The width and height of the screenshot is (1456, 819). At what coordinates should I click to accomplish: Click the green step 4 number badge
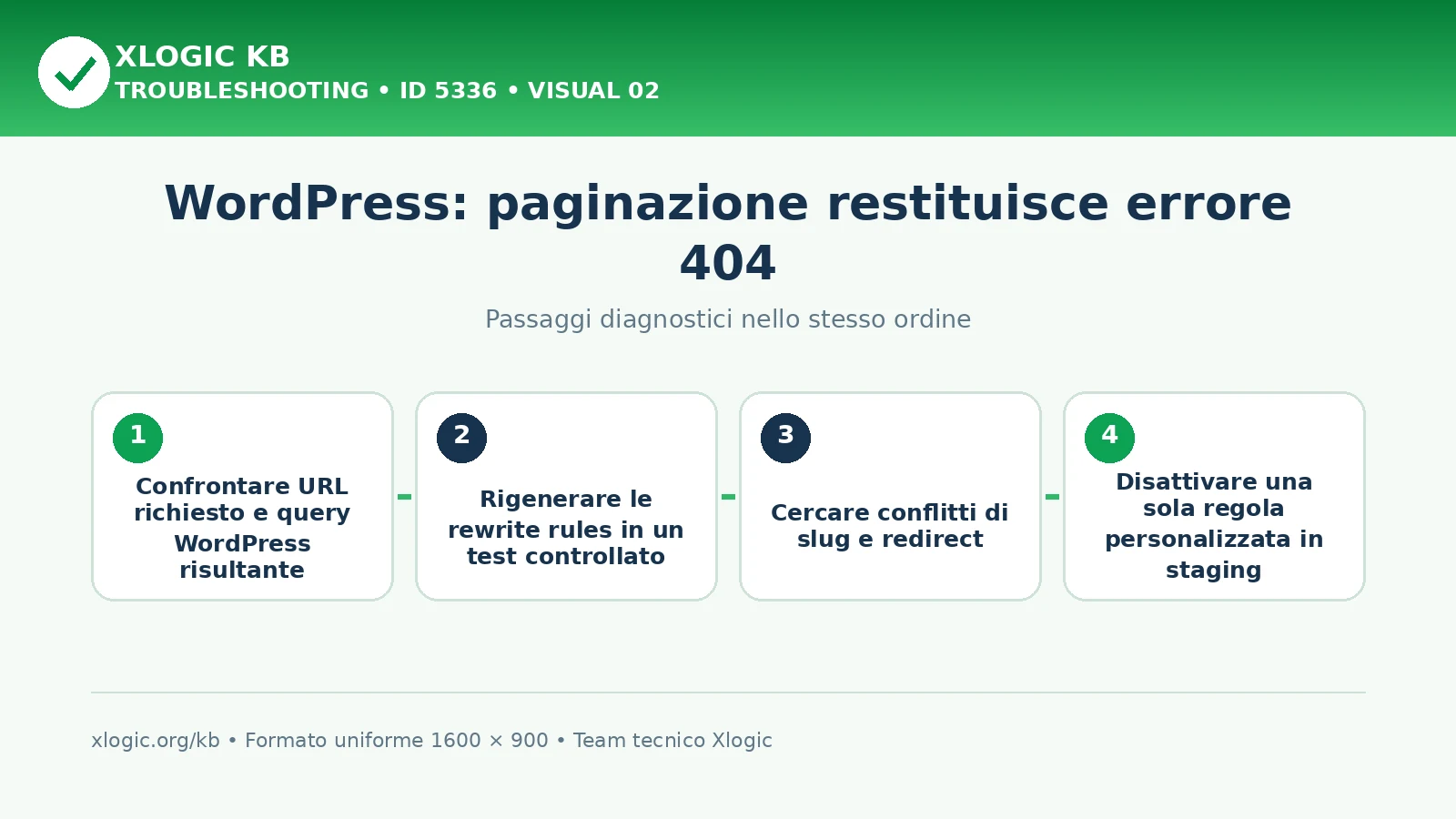pos(1109,438)
